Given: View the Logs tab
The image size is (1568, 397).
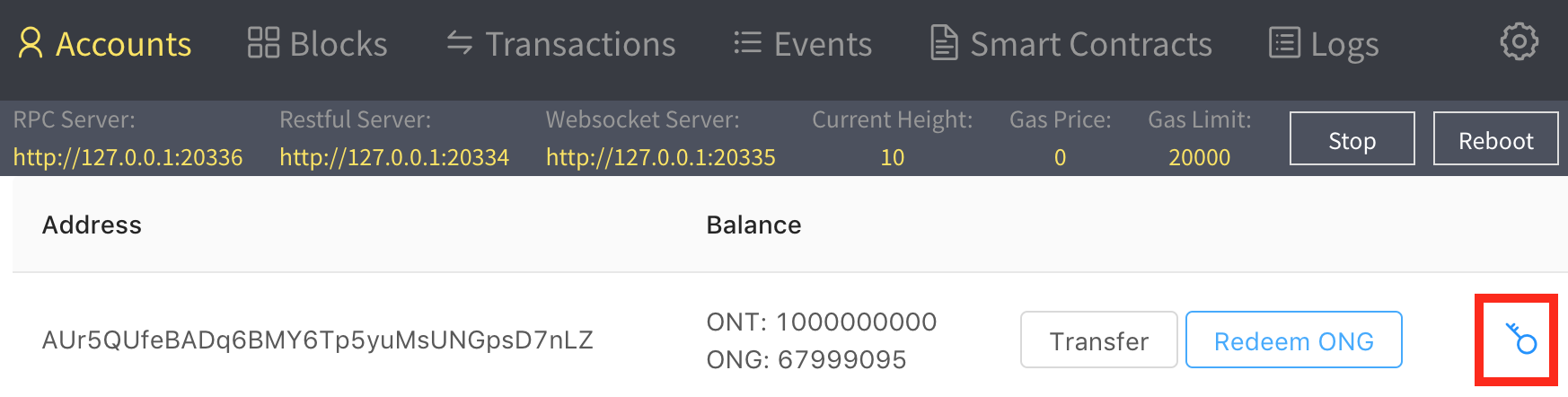Looking at the screenshot, I should (x=1344, y=44).
